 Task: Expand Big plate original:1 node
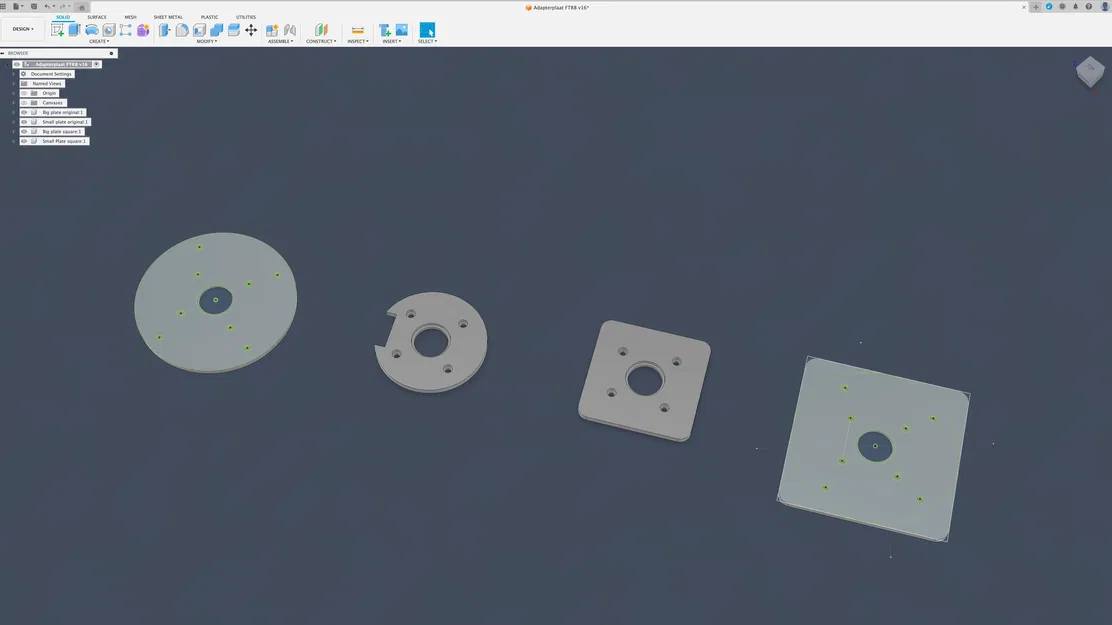coord(13,112)
